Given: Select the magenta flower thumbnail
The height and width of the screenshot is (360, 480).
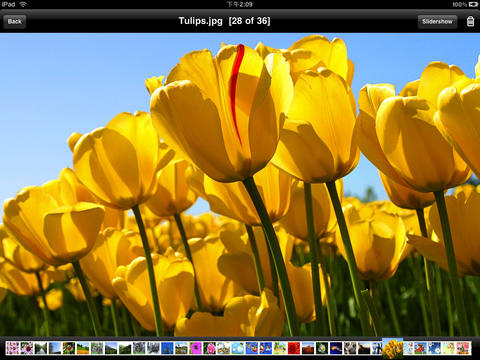Looking at the screenshot, I should [196, 348].
